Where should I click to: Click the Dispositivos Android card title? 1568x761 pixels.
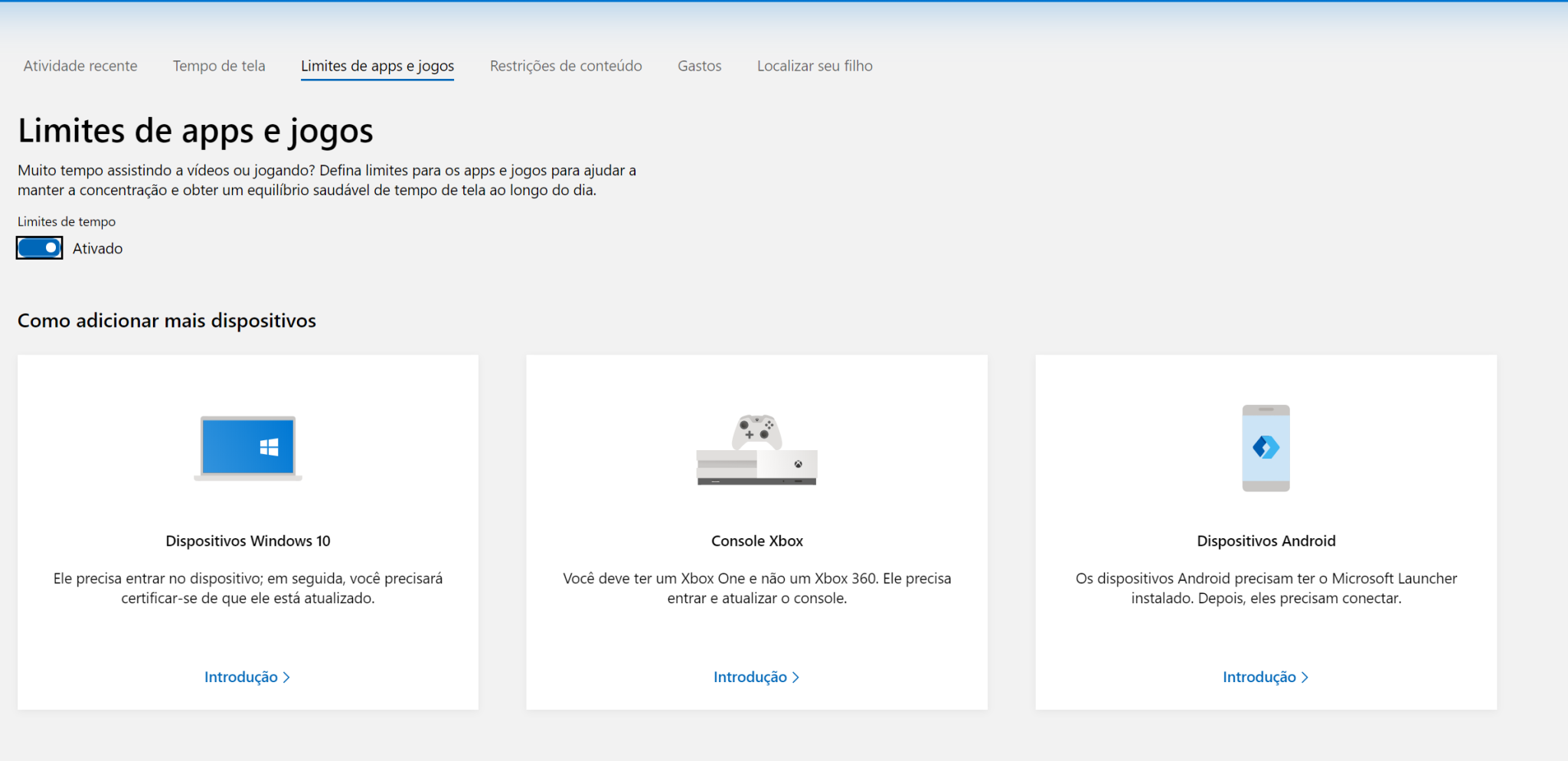pos(1266,541)
